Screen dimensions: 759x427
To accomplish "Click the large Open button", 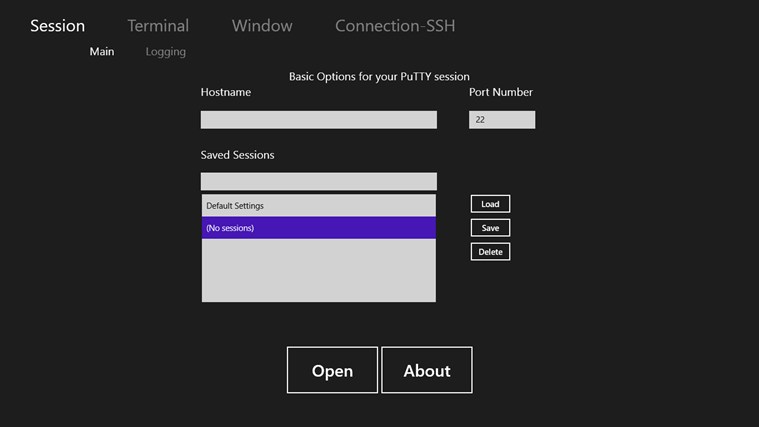I will click(x=332, y=370).
